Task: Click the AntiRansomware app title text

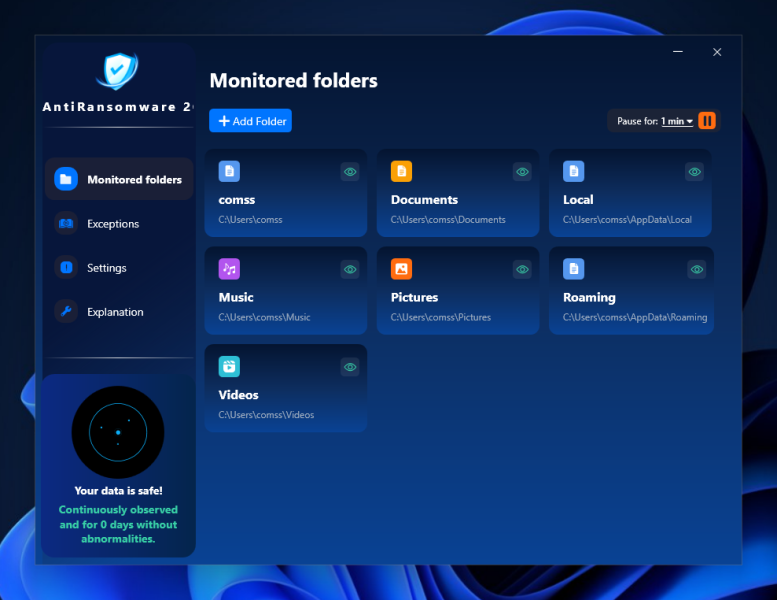Action: [x=118, y=107]
